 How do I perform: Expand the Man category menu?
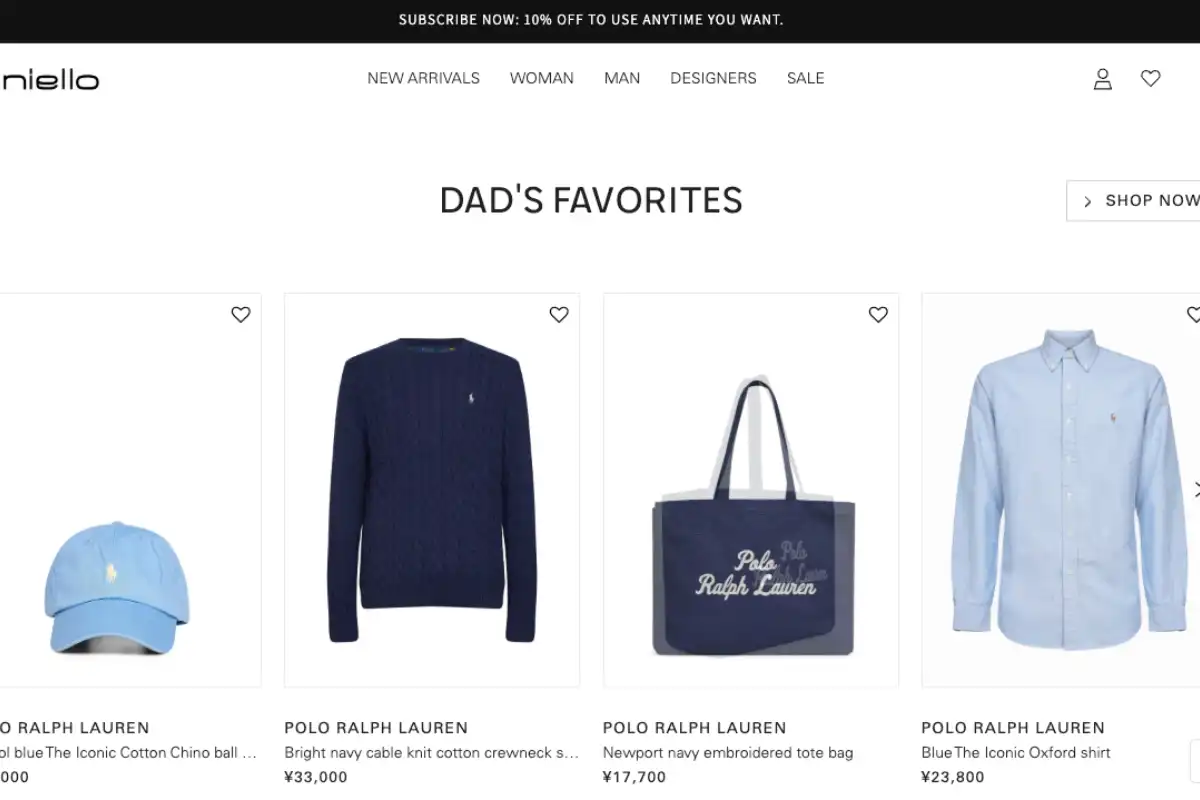coord(621,78)
